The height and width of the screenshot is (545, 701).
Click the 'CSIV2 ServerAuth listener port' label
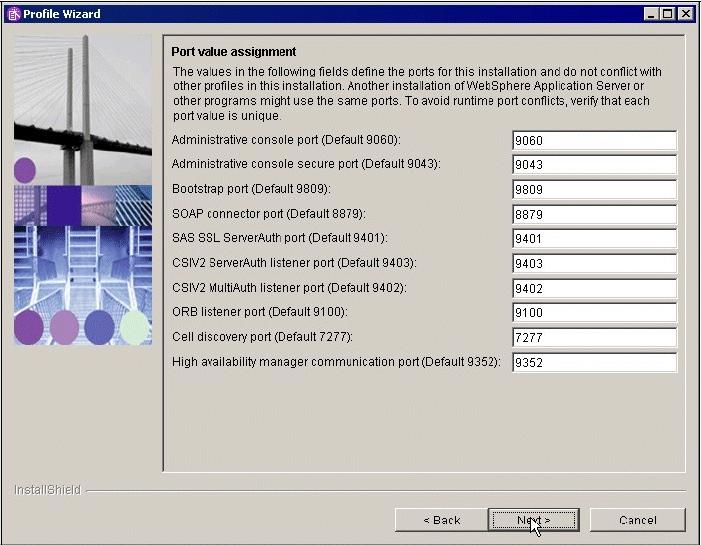pyautogui.click(x=294, y=263)
